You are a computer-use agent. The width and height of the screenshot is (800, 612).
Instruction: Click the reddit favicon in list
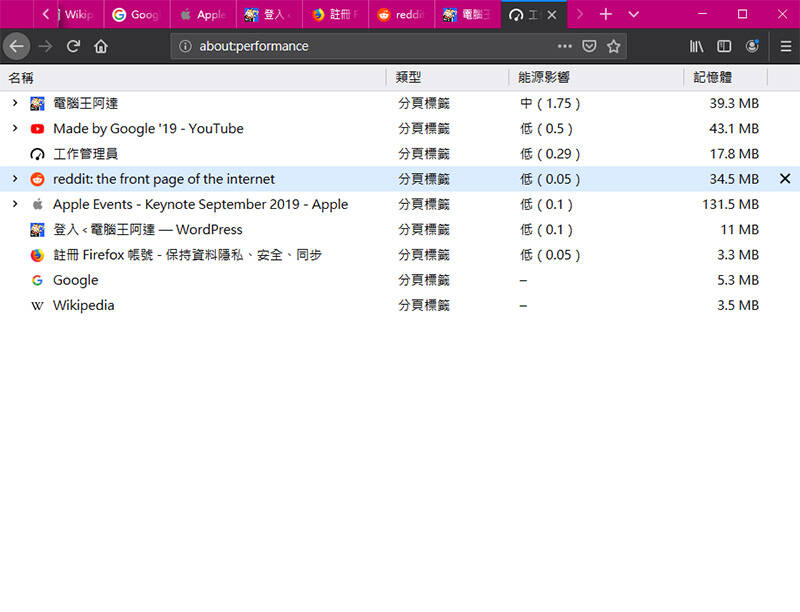point(37,179)
